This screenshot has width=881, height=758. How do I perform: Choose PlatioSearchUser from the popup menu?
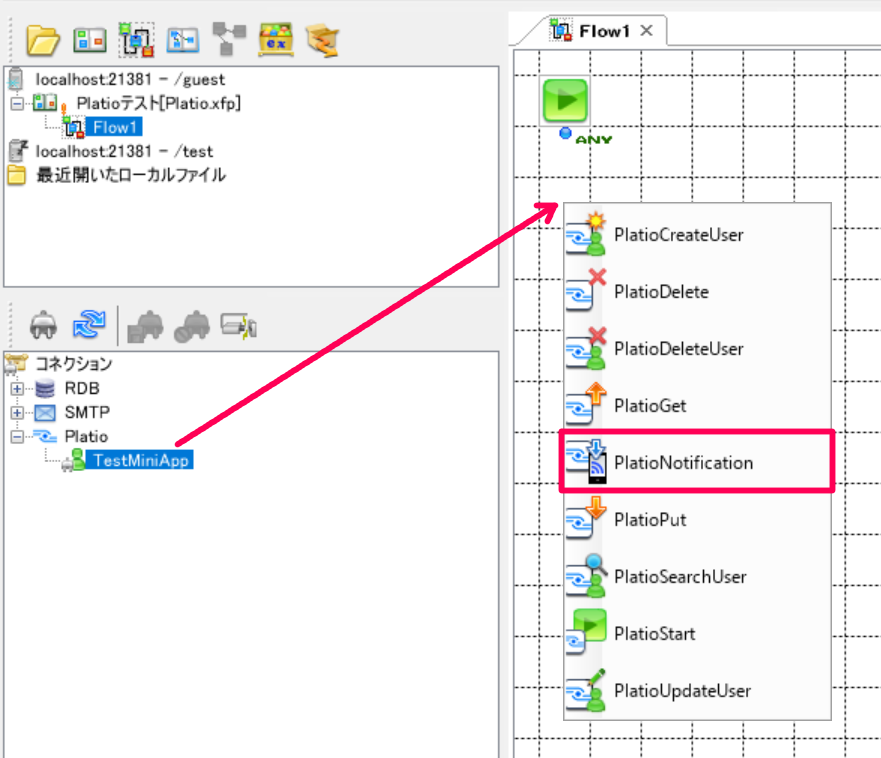[x=697, y=577]
